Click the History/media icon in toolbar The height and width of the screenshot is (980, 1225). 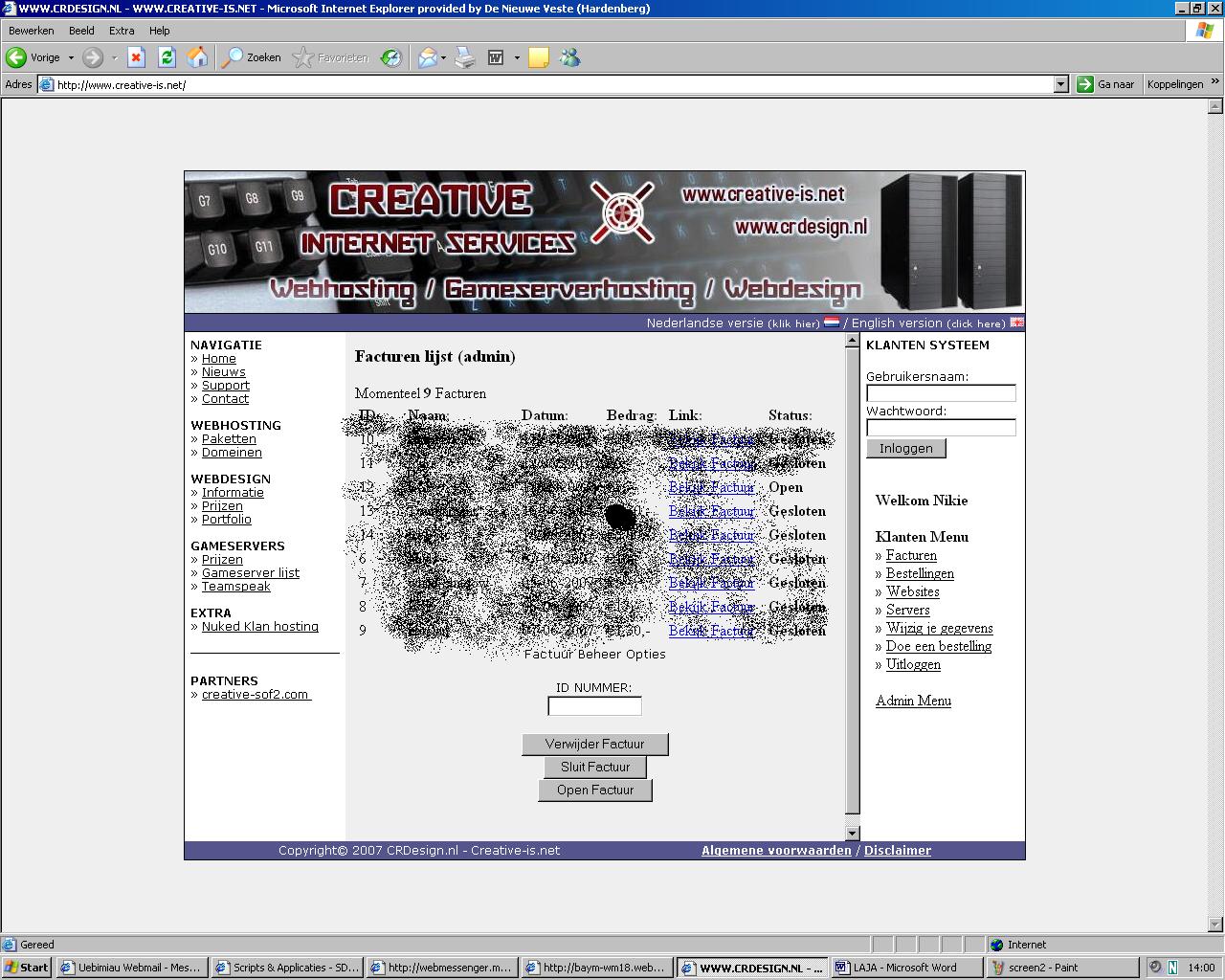390,57
